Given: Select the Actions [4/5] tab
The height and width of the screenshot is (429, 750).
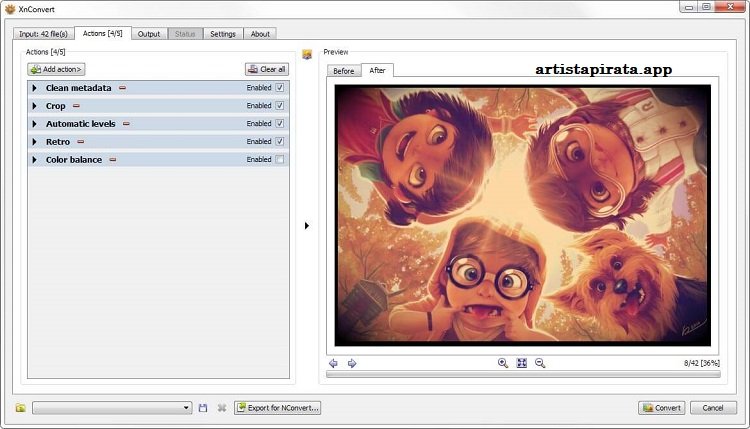Looking at the screenshot, I should 102,33.
